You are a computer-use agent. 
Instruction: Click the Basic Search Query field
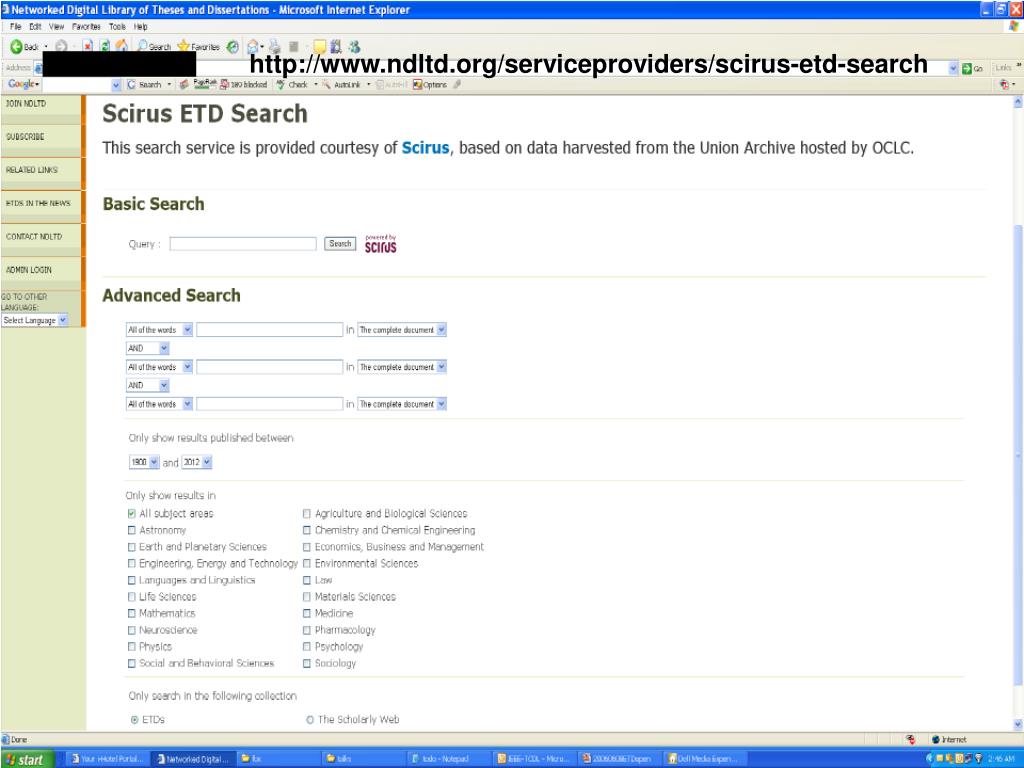(243, 244)
